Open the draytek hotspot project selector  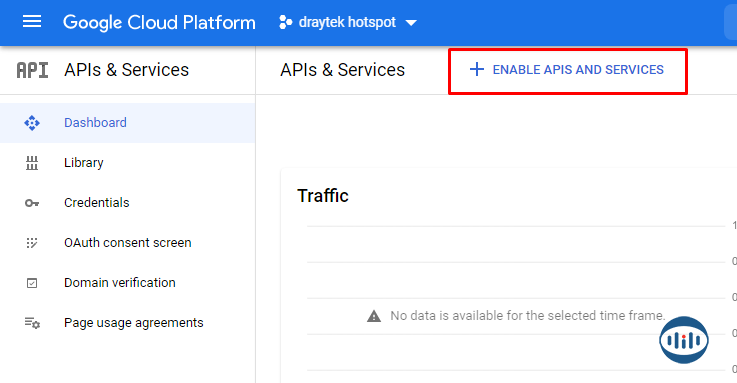click(347, 22)
